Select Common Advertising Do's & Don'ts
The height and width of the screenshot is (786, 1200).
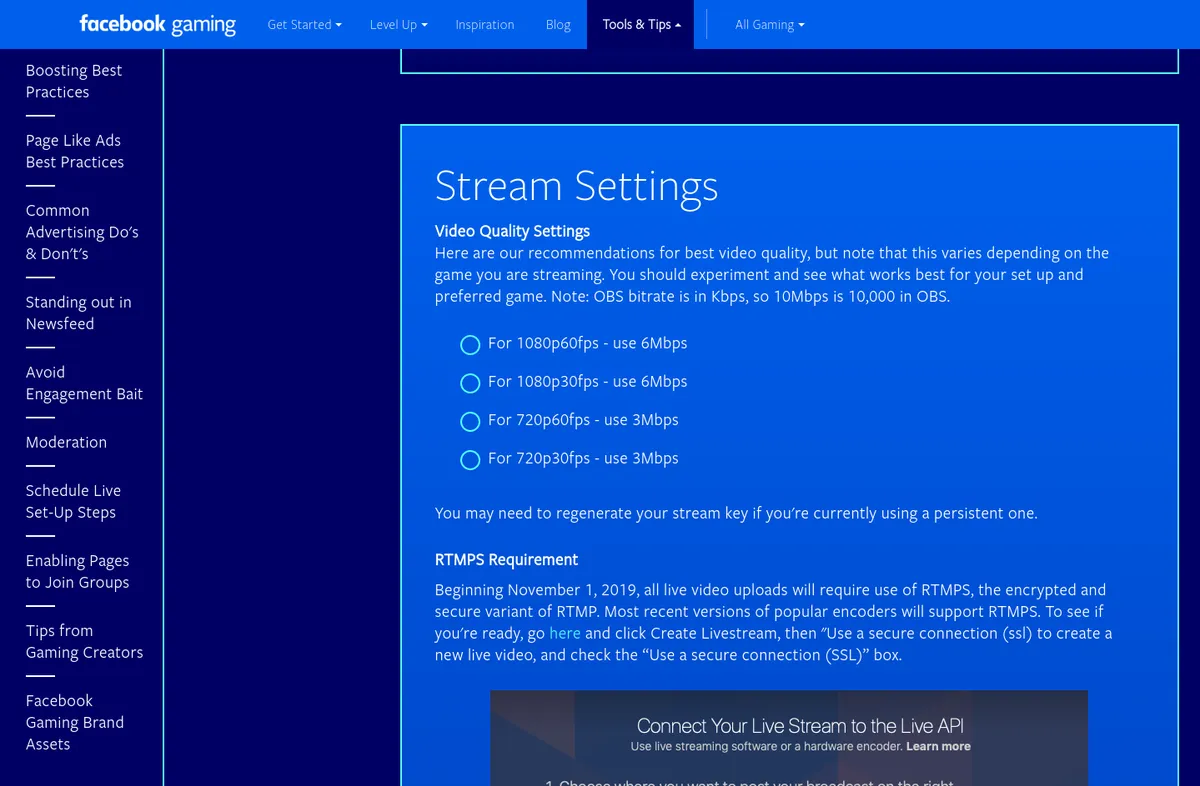(x=82, y=232)
